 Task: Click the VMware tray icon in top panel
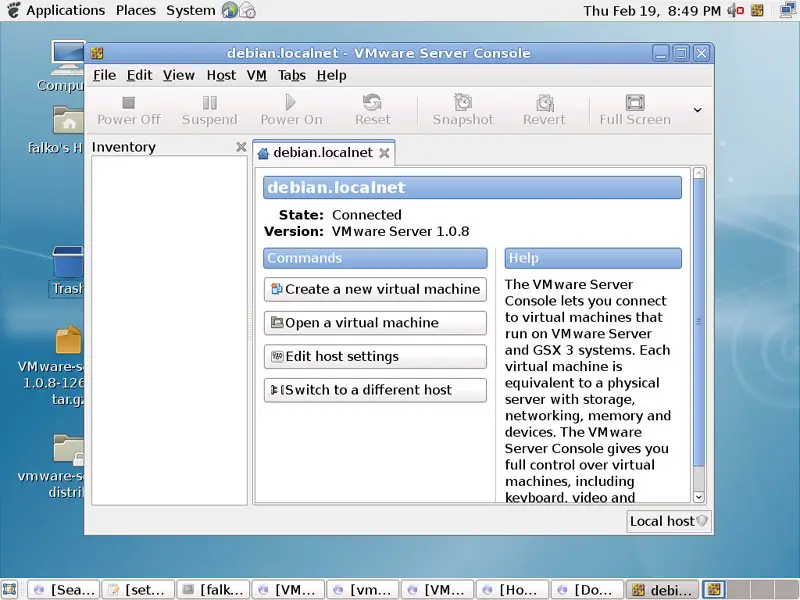(757, 10)
